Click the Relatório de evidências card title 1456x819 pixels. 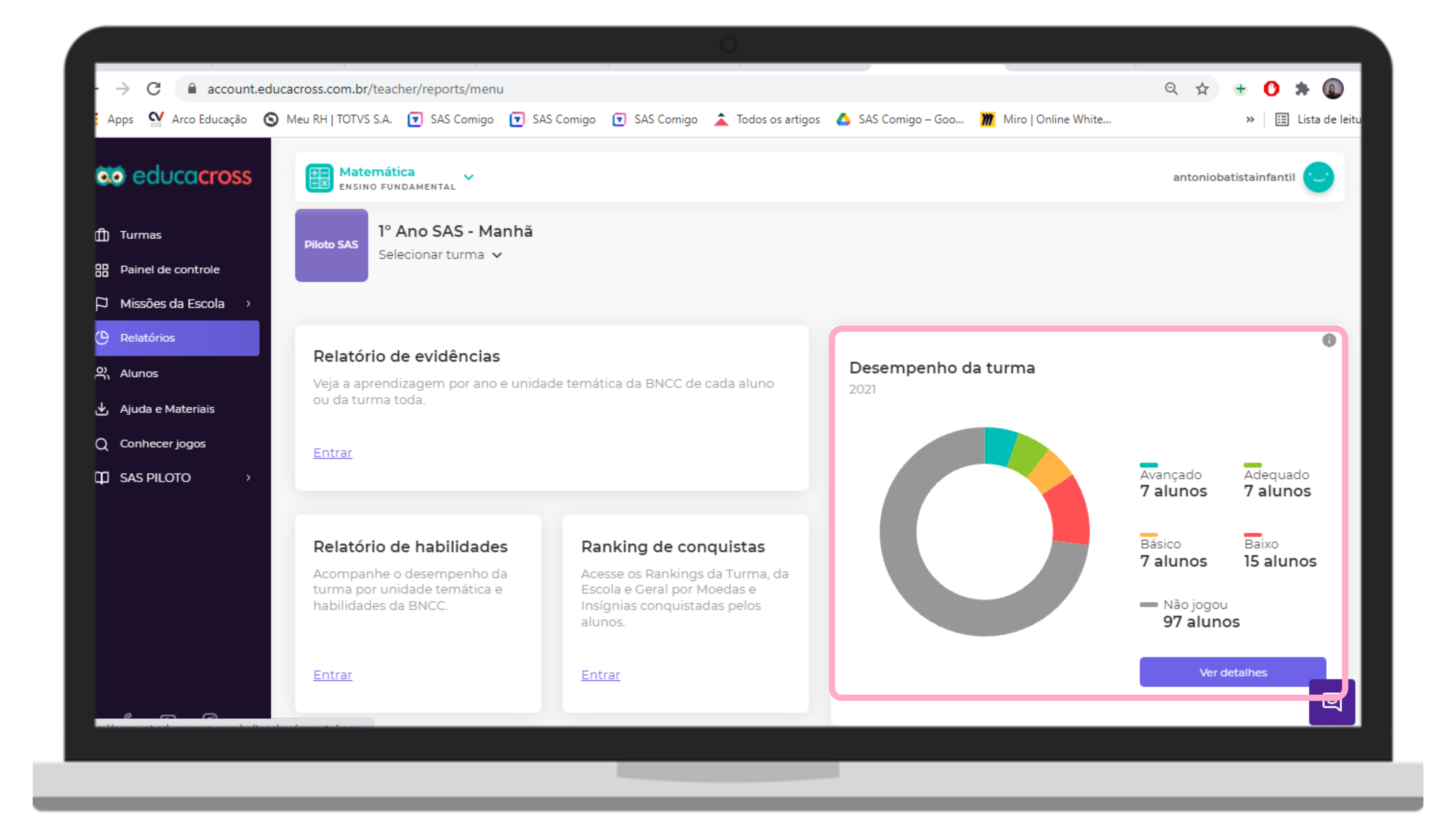(x=406, y=356)
